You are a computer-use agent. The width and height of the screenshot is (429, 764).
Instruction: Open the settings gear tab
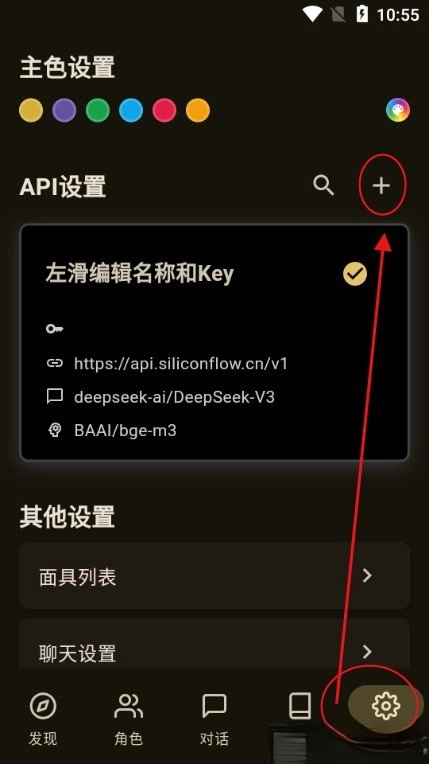click(x=386, y=706)
